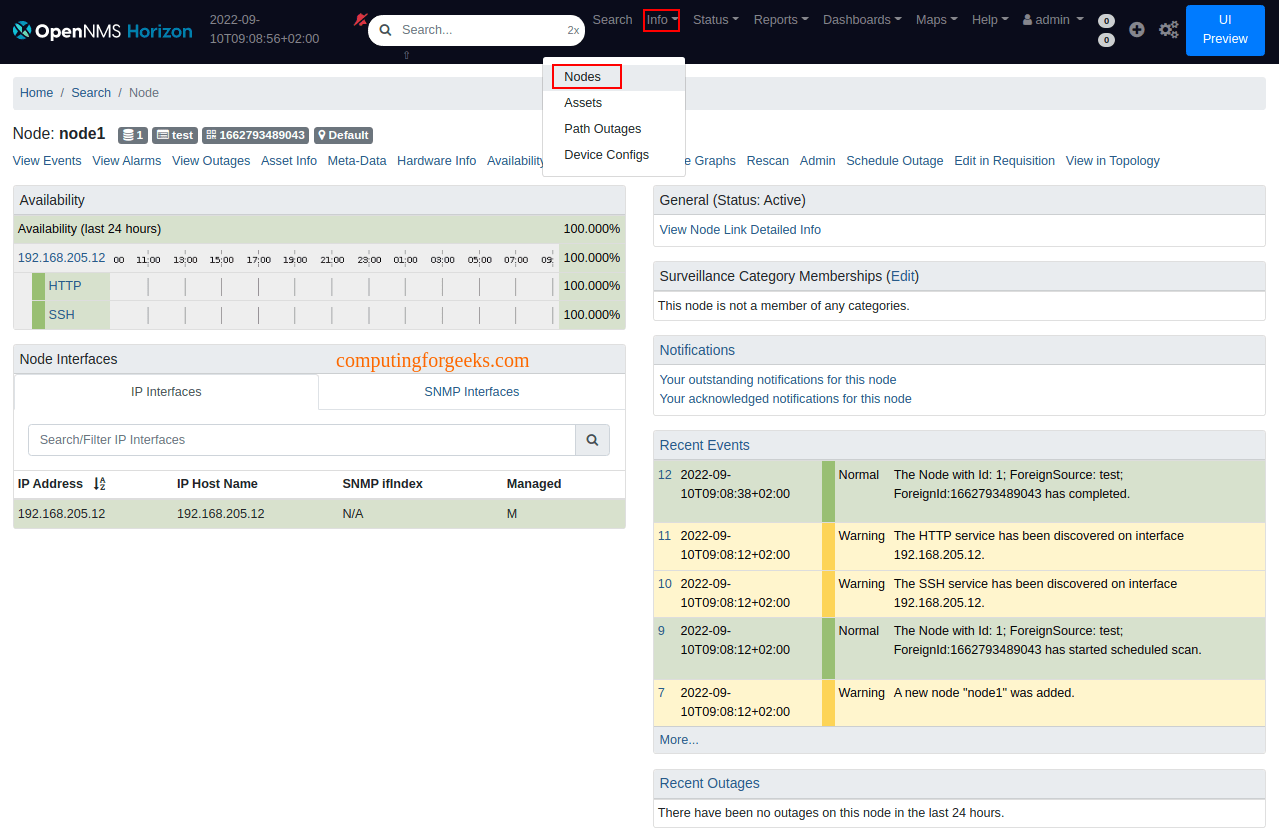Screen dimensions: 1279x834
Task: Click the test foreign source badge
Action: pyautogui.click(x=175, y=135)
